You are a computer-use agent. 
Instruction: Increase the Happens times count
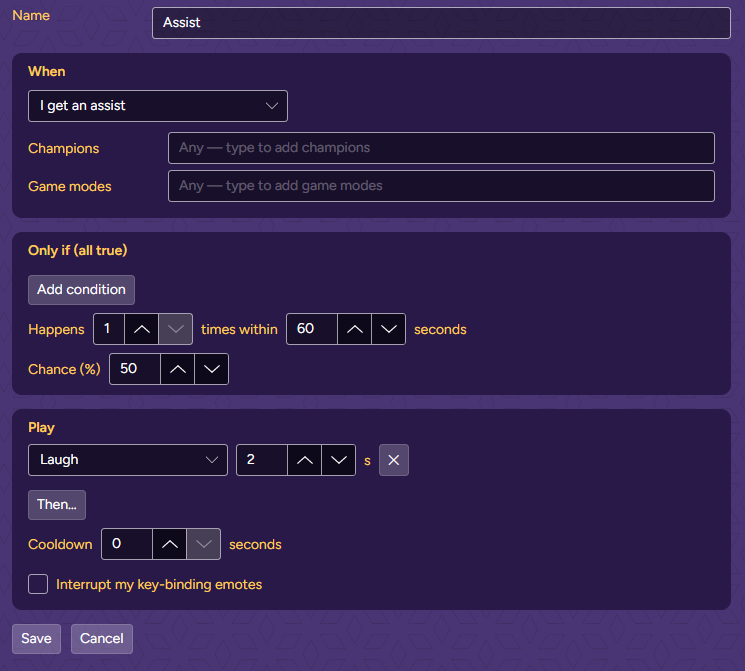142,329
